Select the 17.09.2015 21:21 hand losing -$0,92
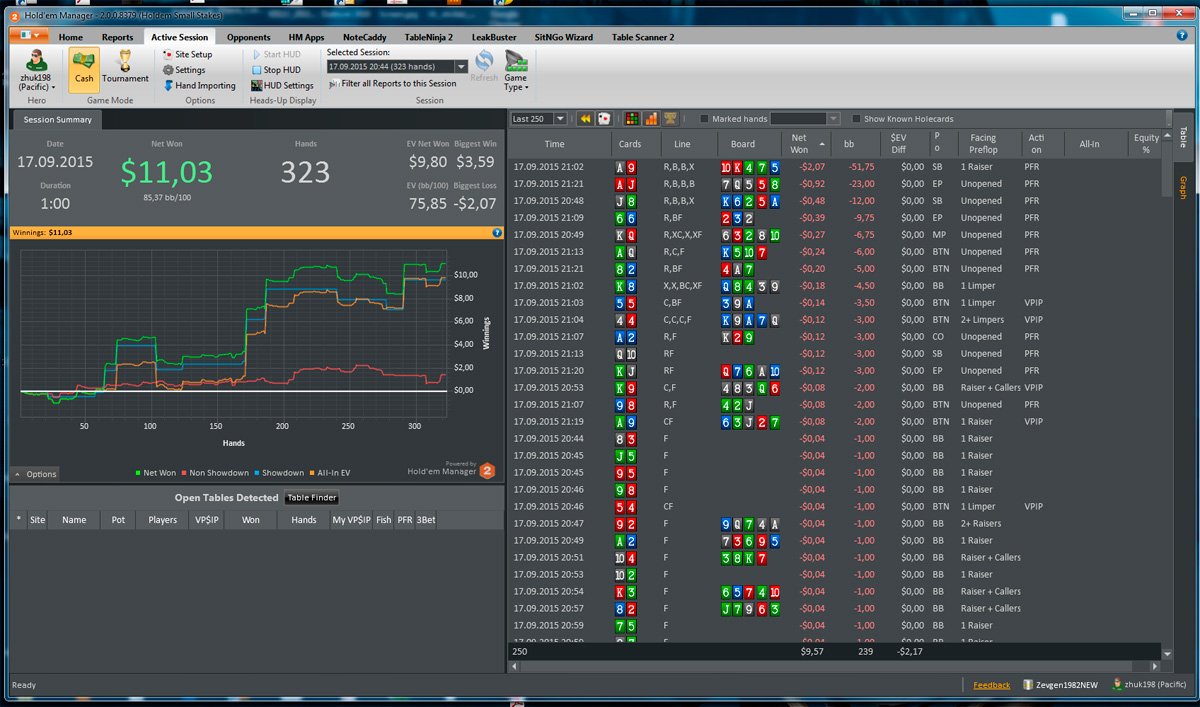This screenshot has width=1200, height=707. [x=835, y=184]
